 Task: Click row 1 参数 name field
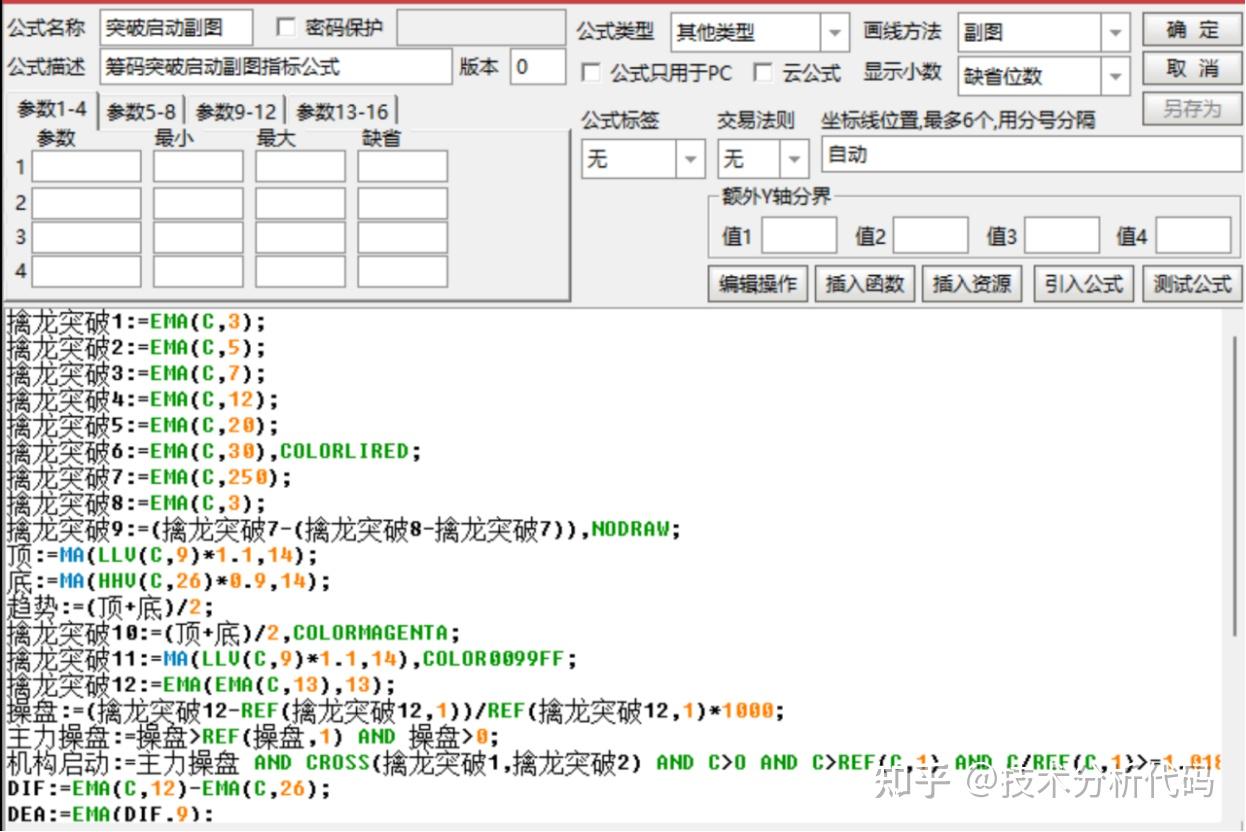(87, 166)
